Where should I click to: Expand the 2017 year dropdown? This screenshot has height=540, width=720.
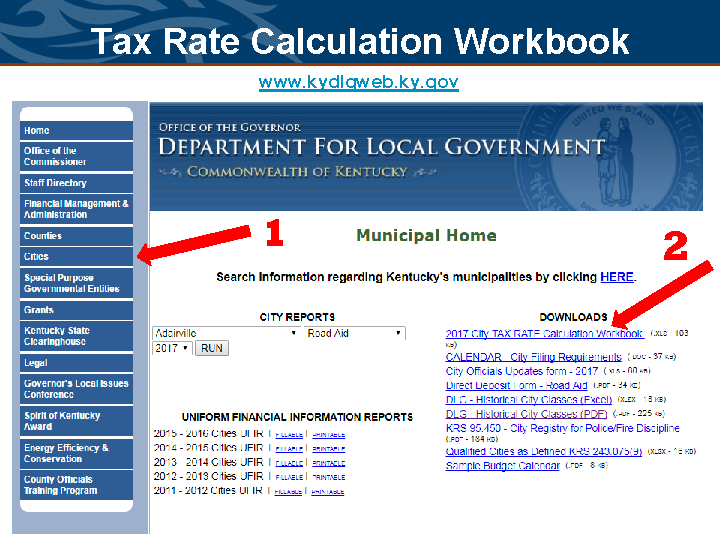tap(172, 348)
